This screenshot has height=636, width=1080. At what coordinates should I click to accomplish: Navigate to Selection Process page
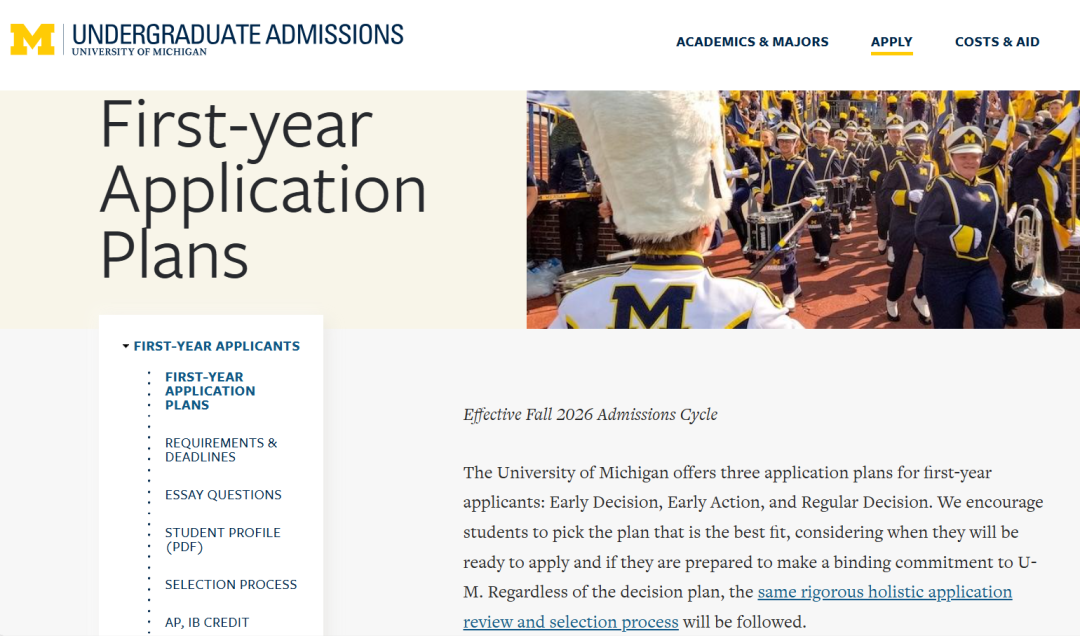[231, 584]
